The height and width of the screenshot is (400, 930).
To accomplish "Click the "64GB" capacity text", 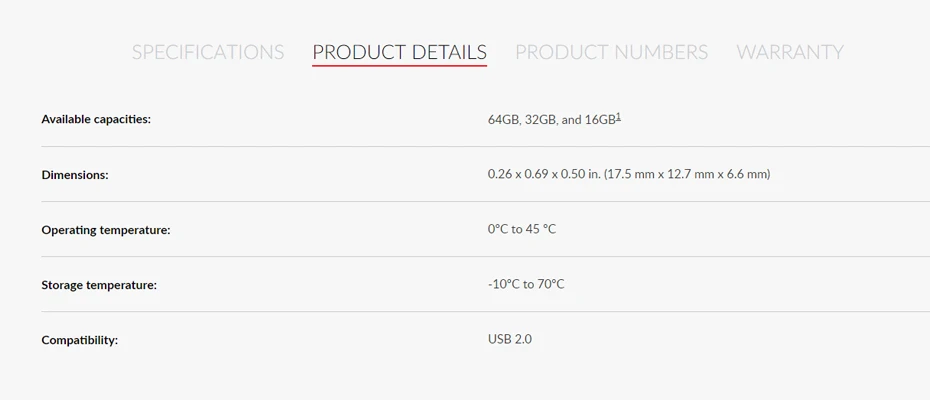I will tap(503, 120).
